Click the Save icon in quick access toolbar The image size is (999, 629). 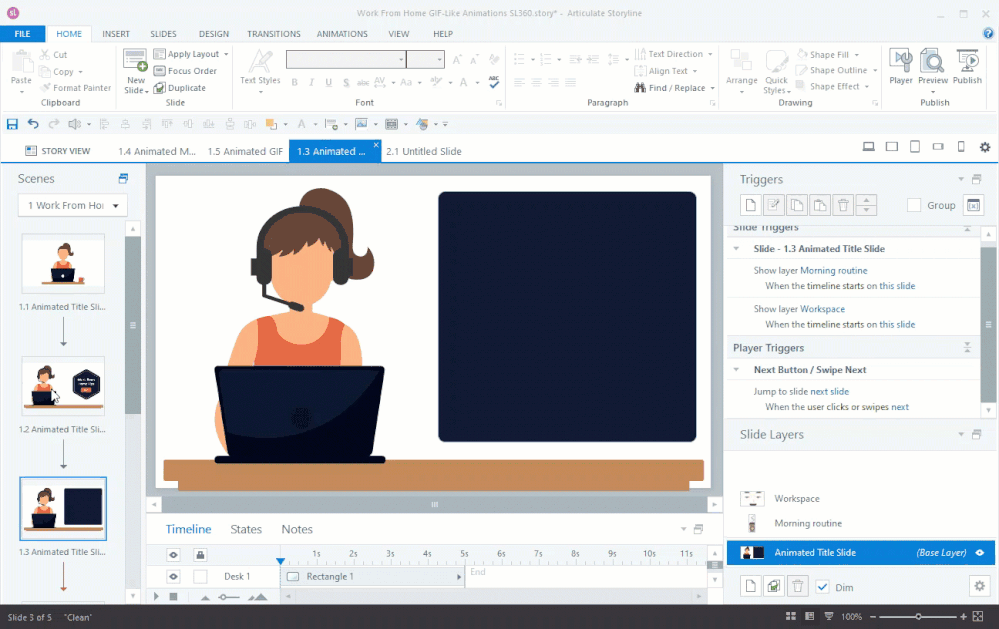tap(12, 124)
